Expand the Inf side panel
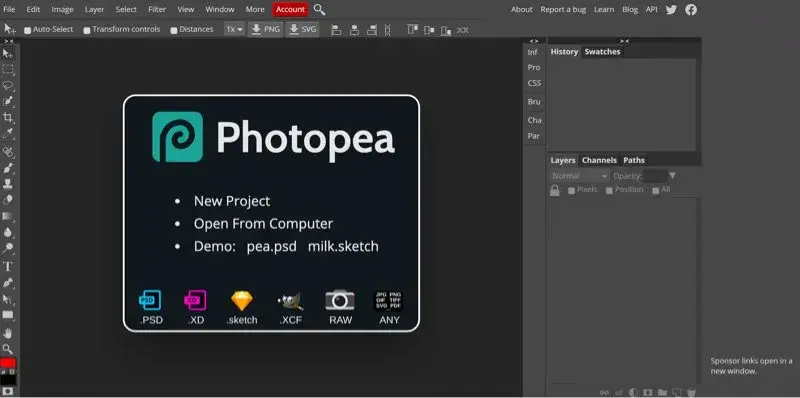The width and height of the screenshot is (800, 398). tap(533, 52)
